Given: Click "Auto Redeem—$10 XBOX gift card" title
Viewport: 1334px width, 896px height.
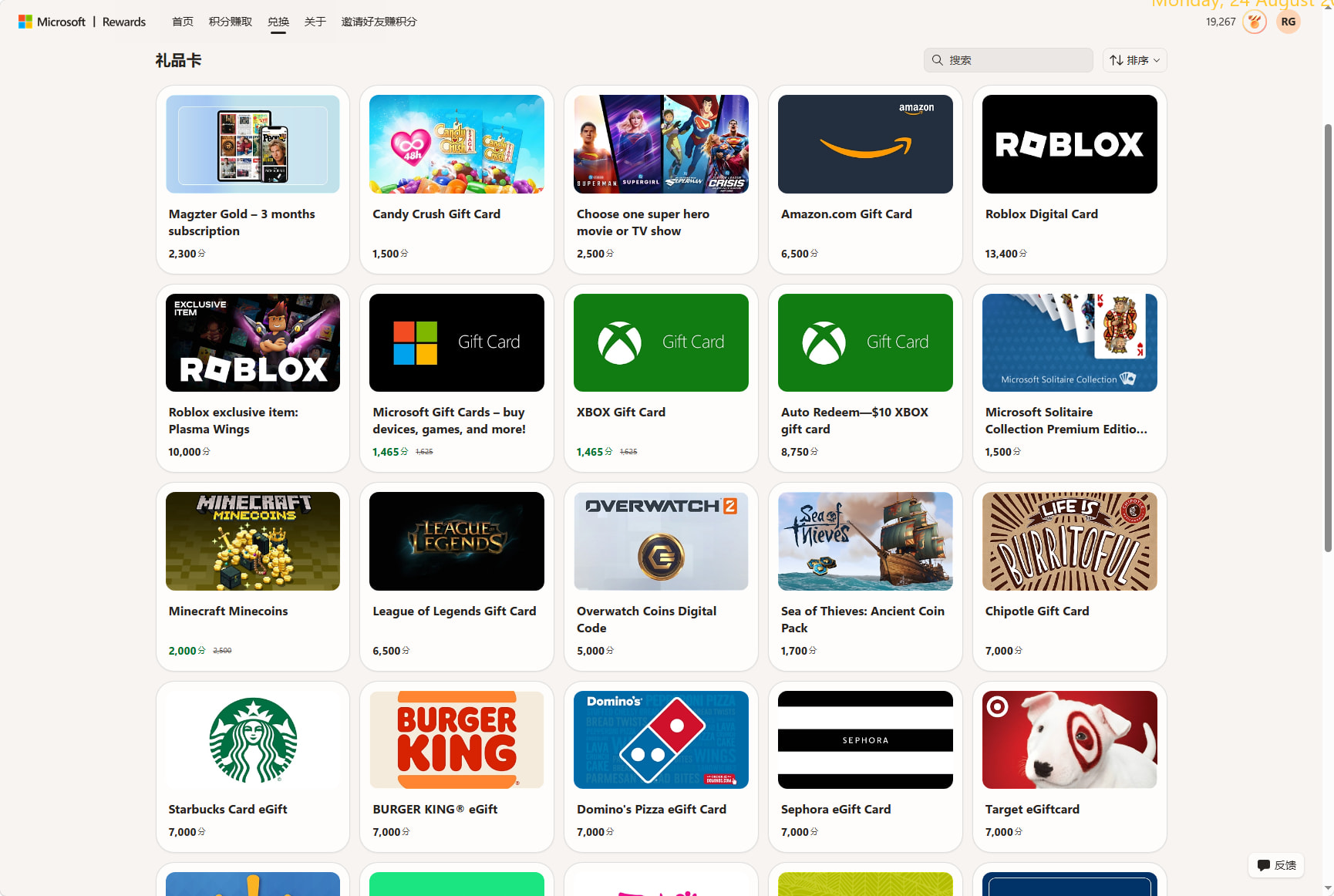Looking at the screenshot, I should [x=854, y=420].
